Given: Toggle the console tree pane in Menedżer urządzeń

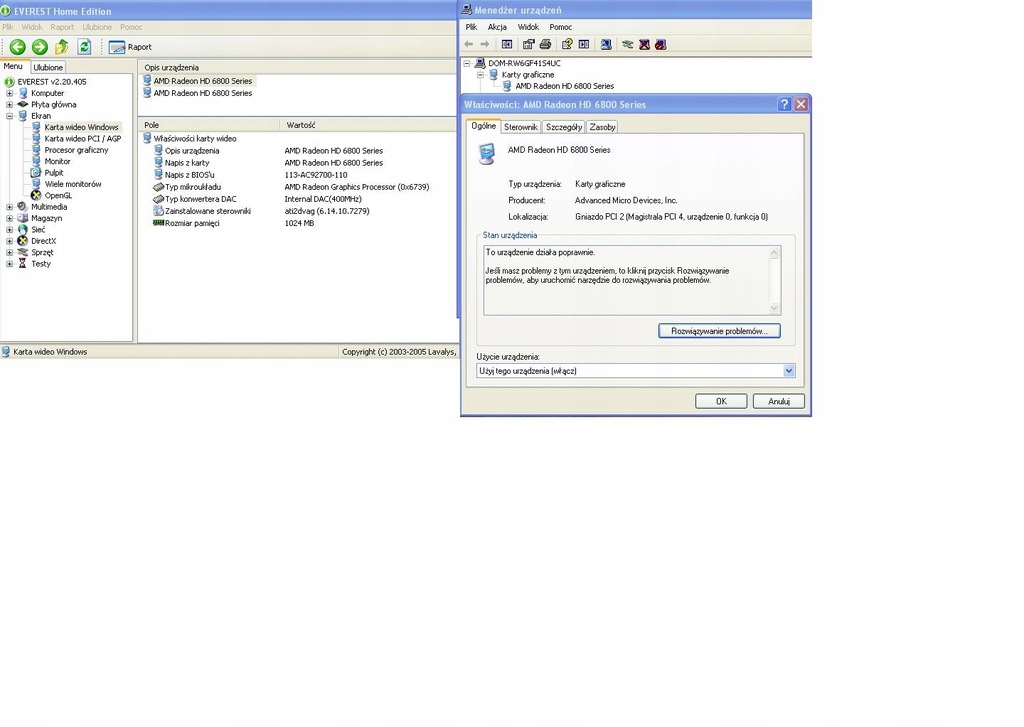Looking at the screenshot, I should tap(507, 44).
